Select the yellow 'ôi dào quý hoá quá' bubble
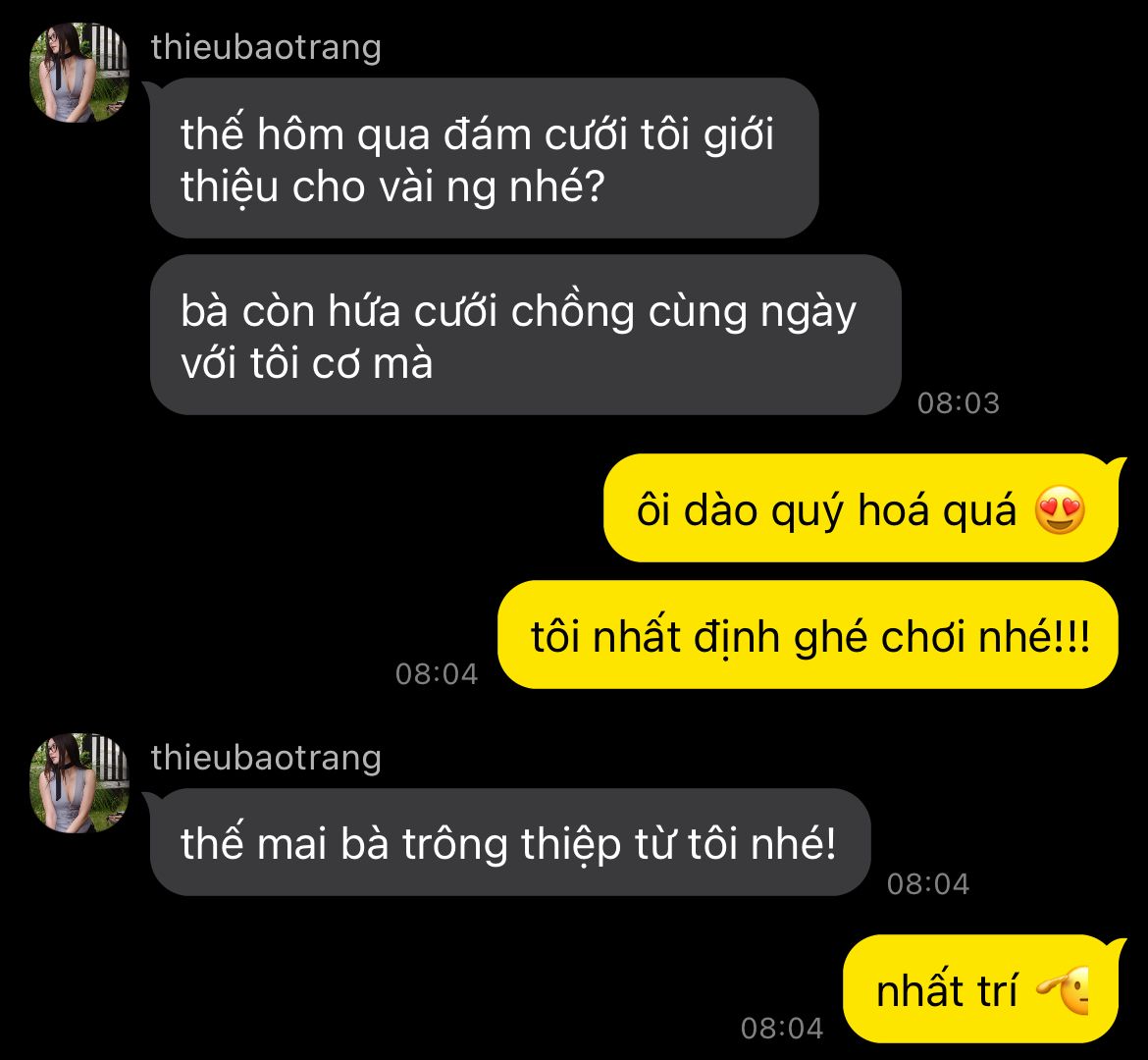Screen dimensions: 1148x1060 pyautogui.click(x=861, y=508)
